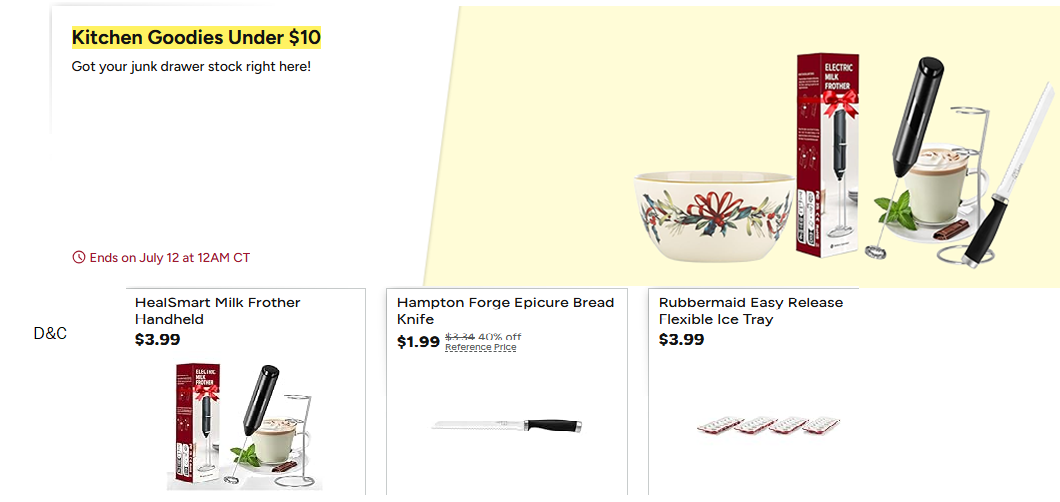1060x502 pixels.
Task: Click the "Ends on July 12" countdown text
Action: point(169,257)
